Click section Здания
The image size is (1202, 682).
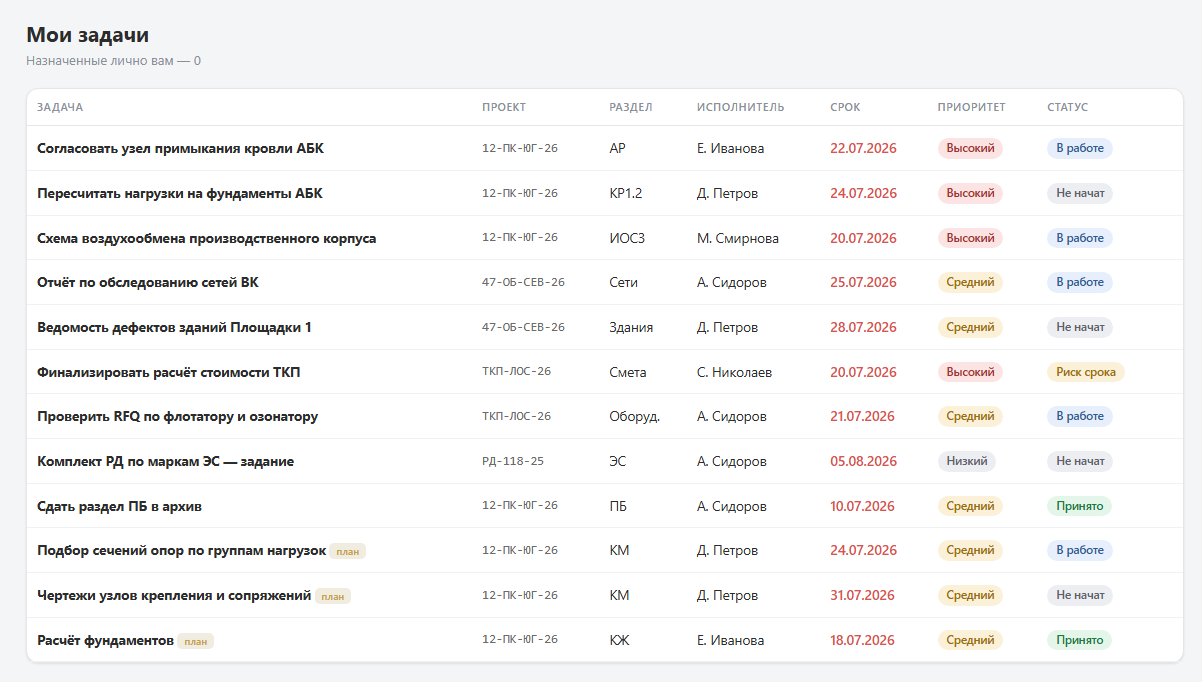pyautogui.click(x=631, y=327)
